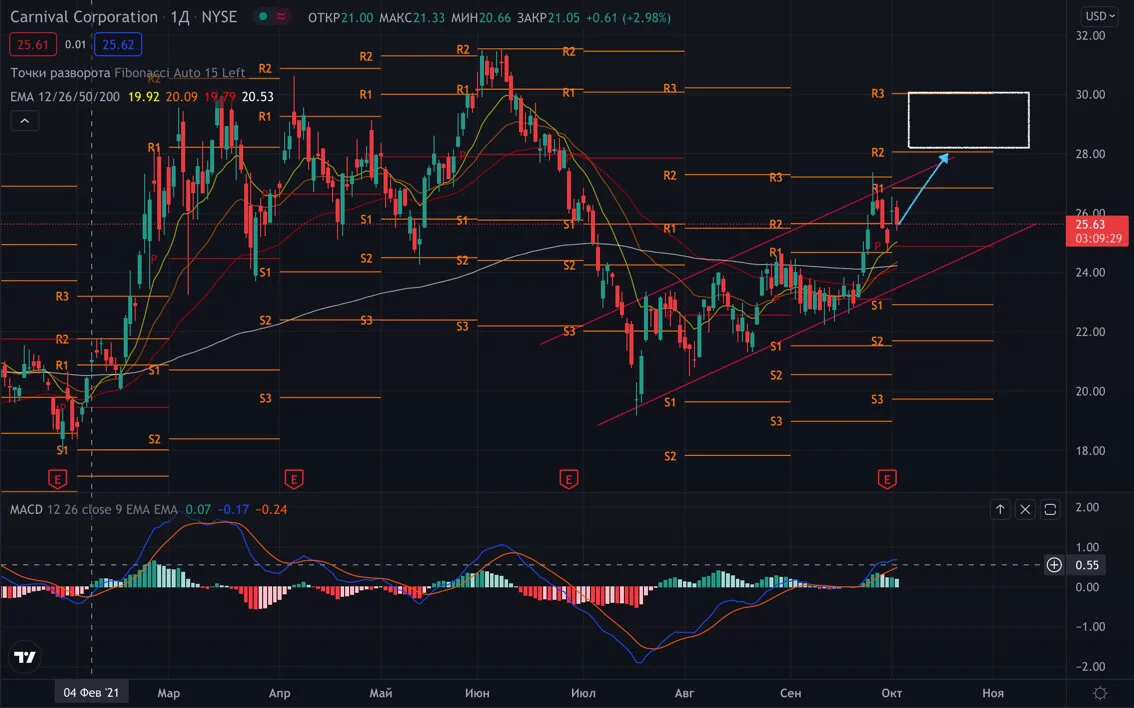The height and width of the screenshot is (708, 1134).
Task: Click the current price label 25.63
Action: (x=1096, y=231)
